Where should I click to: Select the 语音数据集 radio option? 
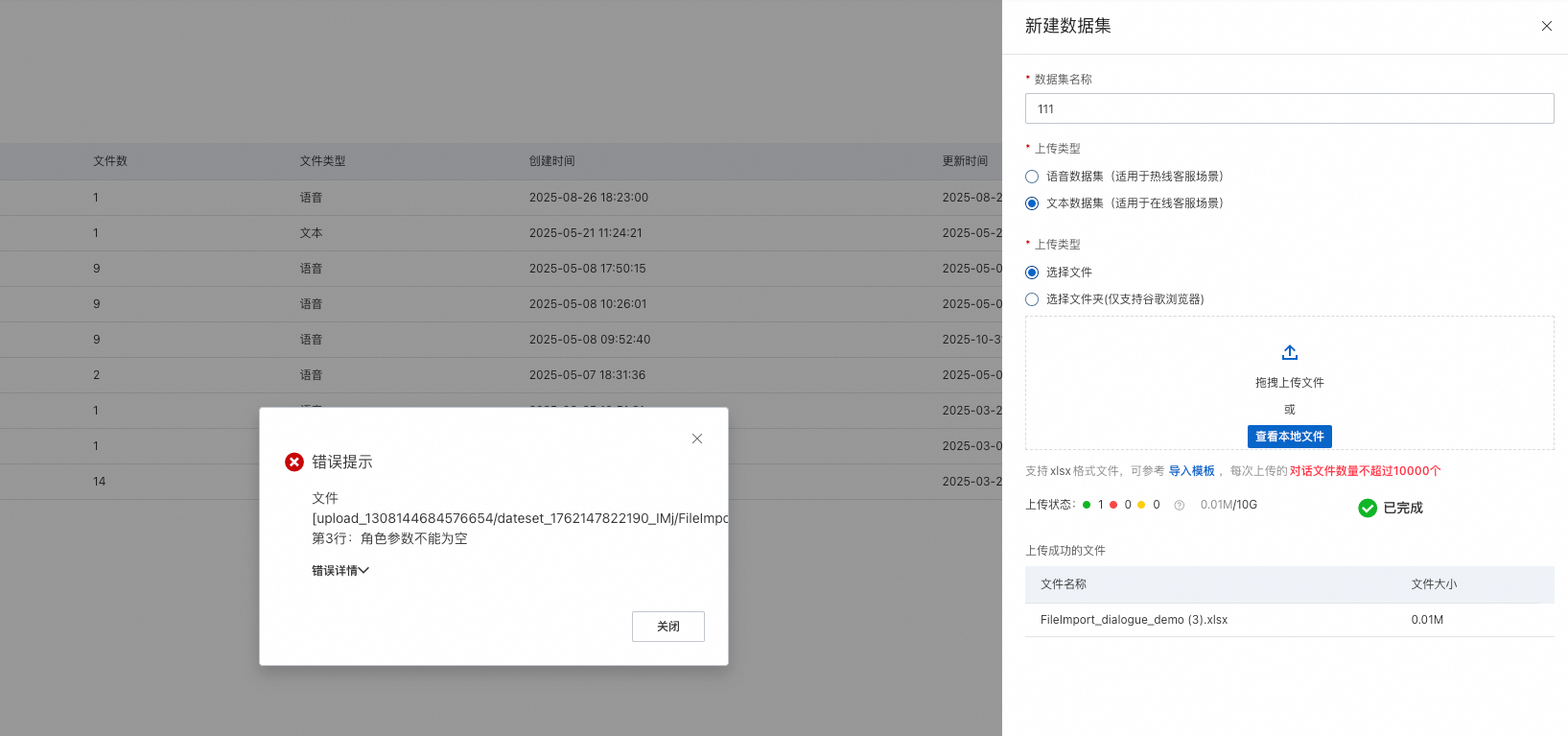tap(1032, 177)
